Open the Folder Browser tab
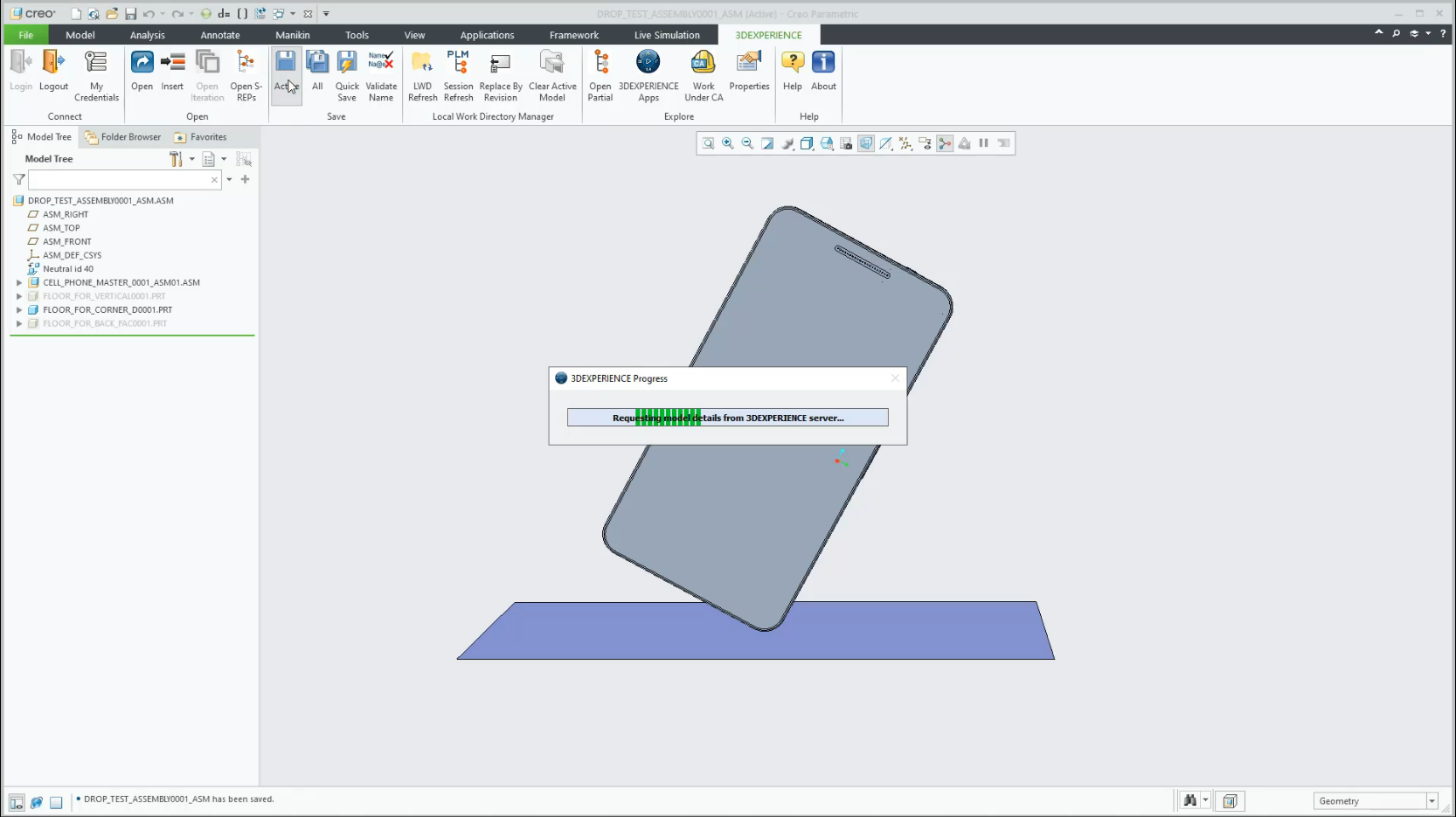The width and height of the screenshot is (1456, 817). [123, 137]
